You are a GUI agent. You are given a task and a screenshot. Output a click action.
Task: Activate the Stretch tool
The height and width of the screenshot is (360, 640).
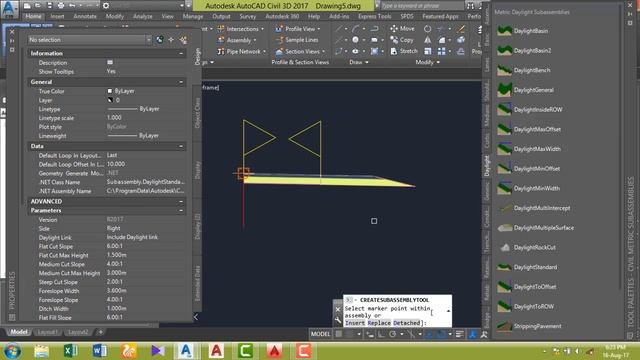(404, 51)
